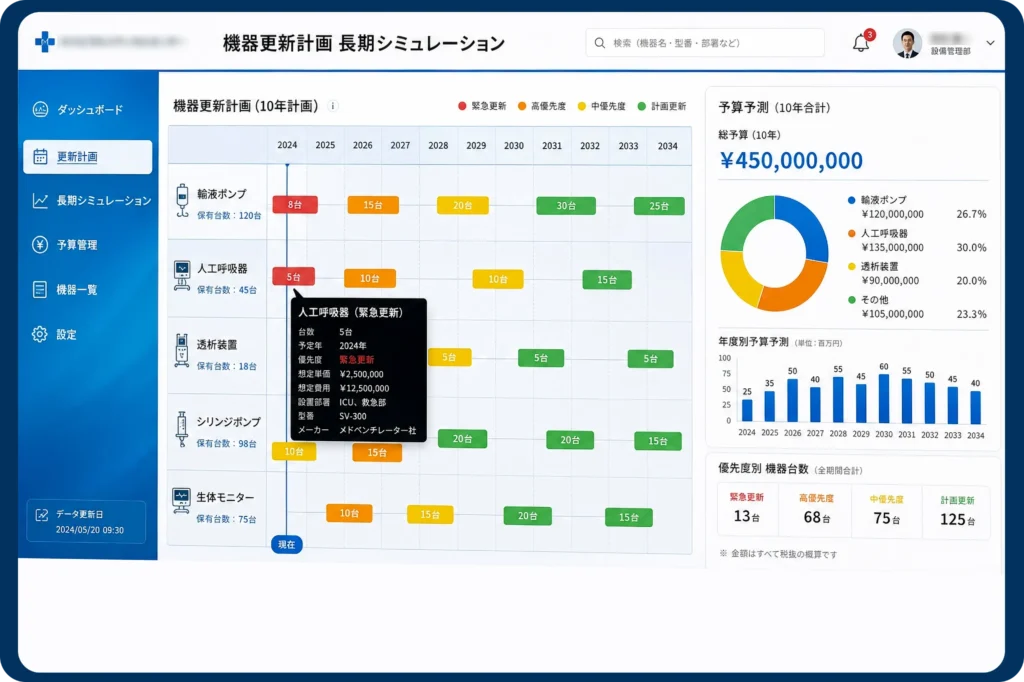Focus the equipment search field
The width and height of the screenshot is (1024, 682).
[705, 43]
